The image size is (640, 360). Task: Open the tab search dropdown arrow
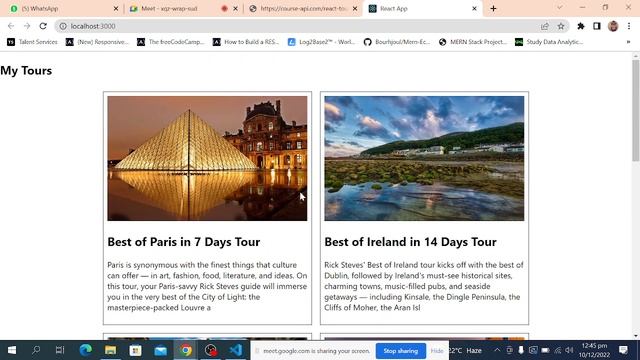[x=560, y=8]
